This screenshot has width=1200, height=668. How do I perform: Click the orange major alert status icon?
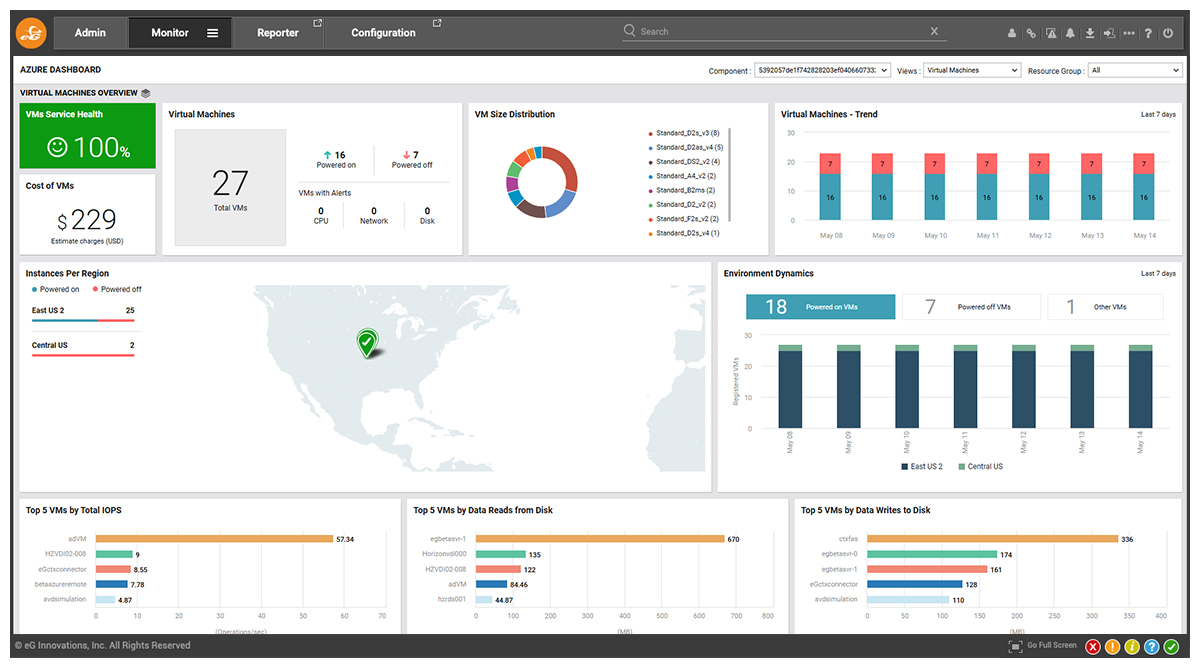(1112, 647)
